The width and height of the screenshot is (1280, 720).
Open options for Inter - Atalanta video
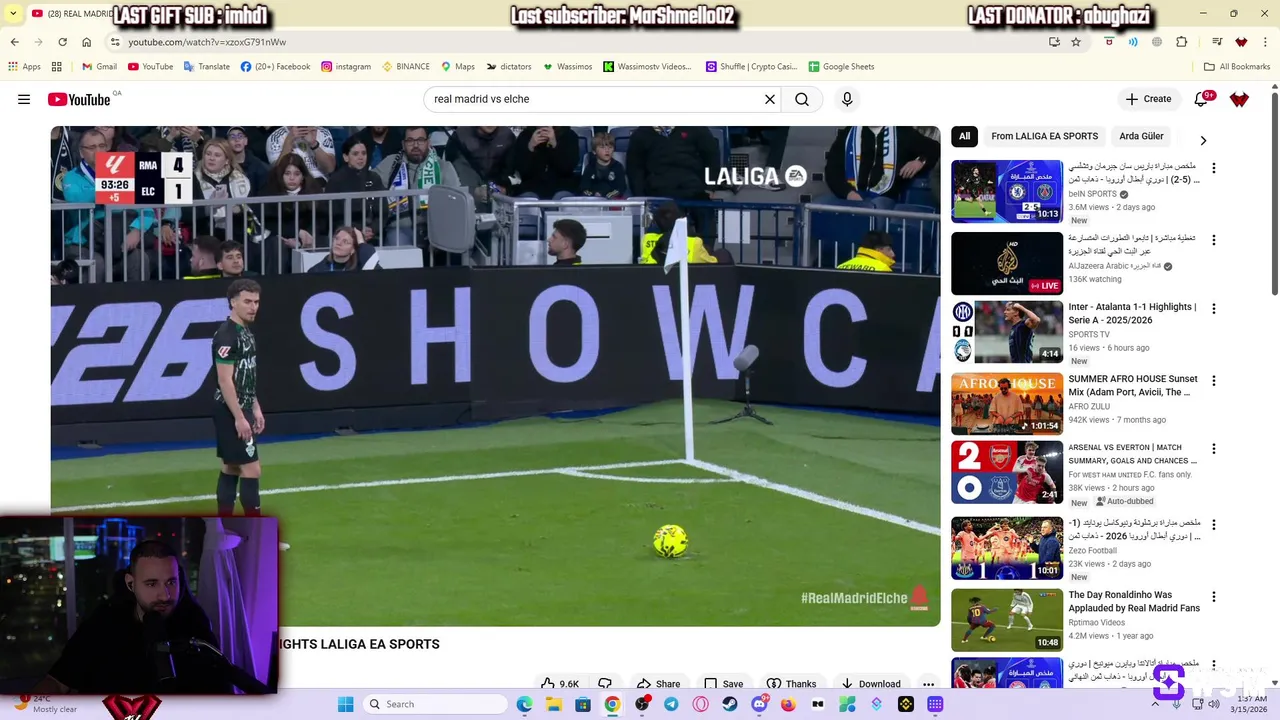(1214, 309)
